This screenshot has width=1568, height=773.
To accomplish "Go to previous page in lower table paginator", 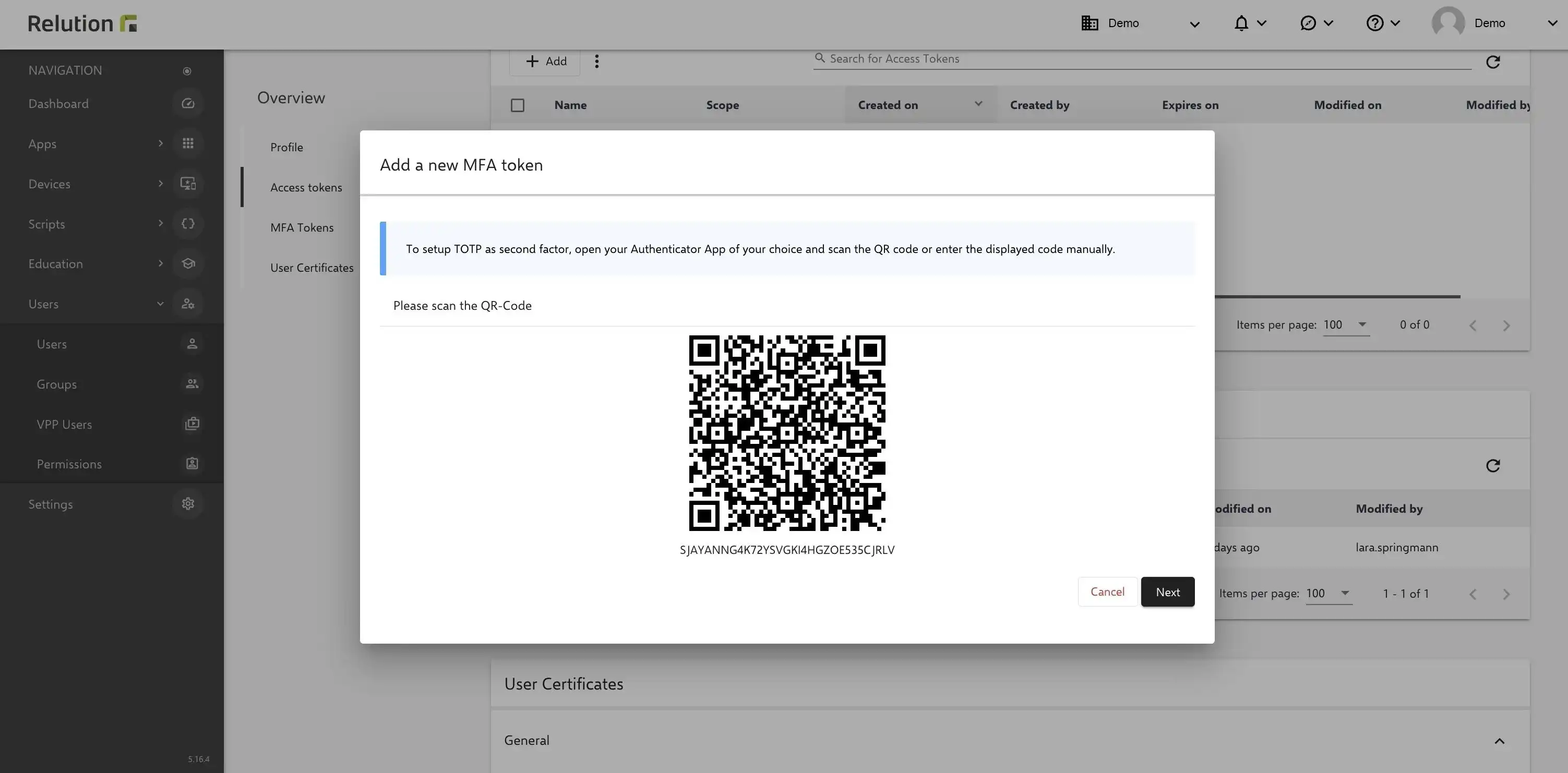I will pos(1473,594).
